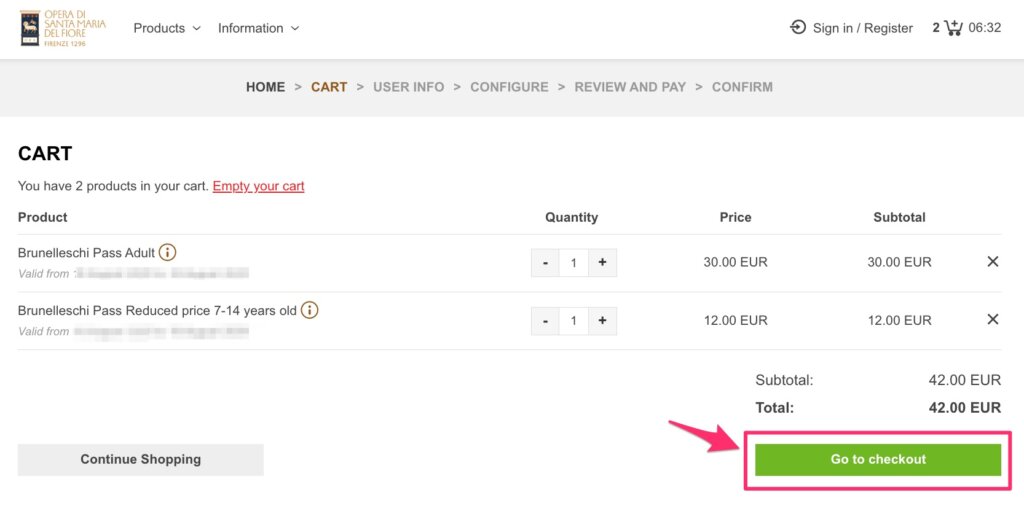Decrease Brunelleschi Pass Adult quantity
1024x506 pixels.
click(545, 263)
